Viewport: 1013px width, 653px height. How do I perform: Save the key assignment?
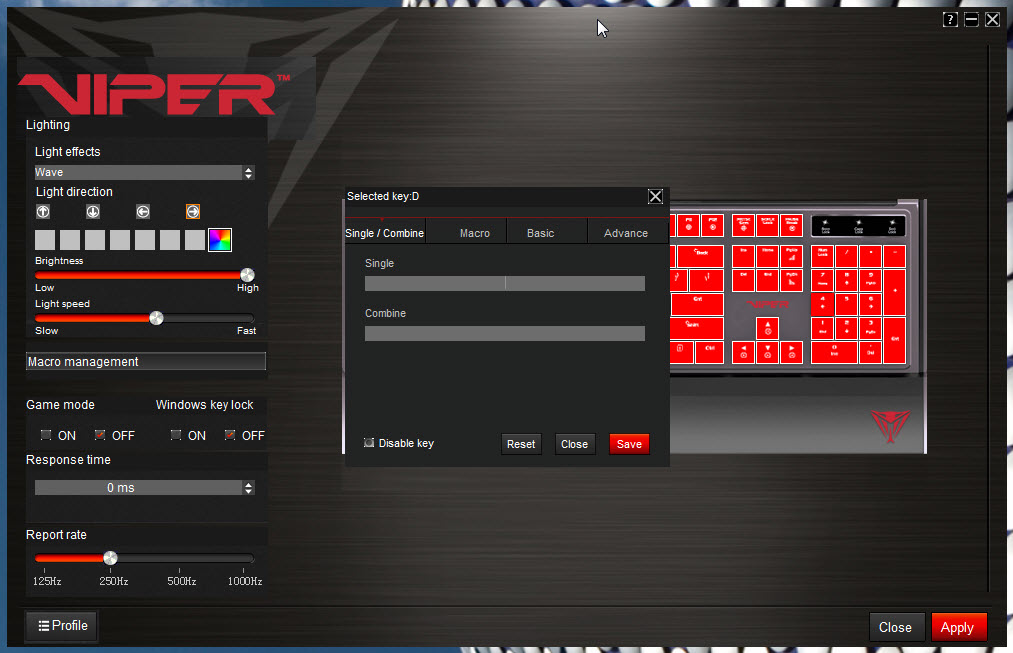click(x=629, y=444)
